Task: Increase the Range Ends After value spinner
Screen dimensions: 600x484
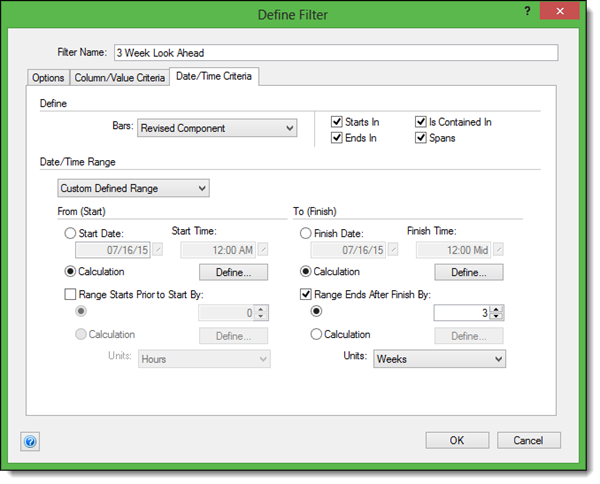Action: point(498,309)
